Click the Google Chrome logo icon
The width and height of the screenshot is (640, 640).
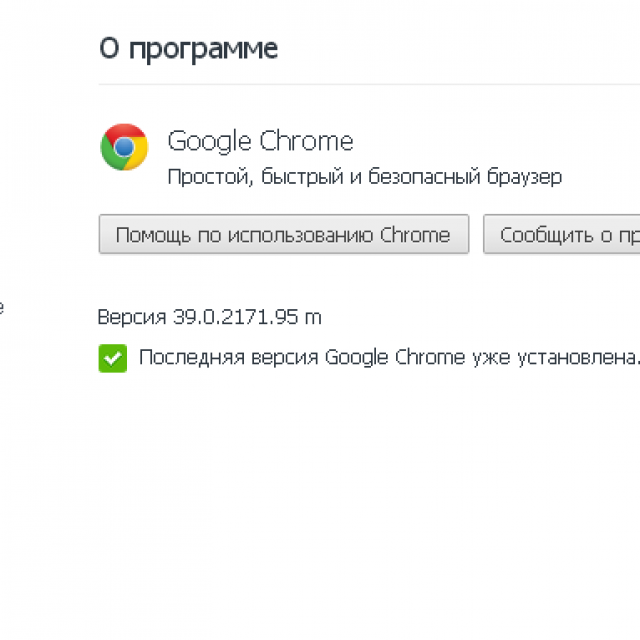point(124,147)
